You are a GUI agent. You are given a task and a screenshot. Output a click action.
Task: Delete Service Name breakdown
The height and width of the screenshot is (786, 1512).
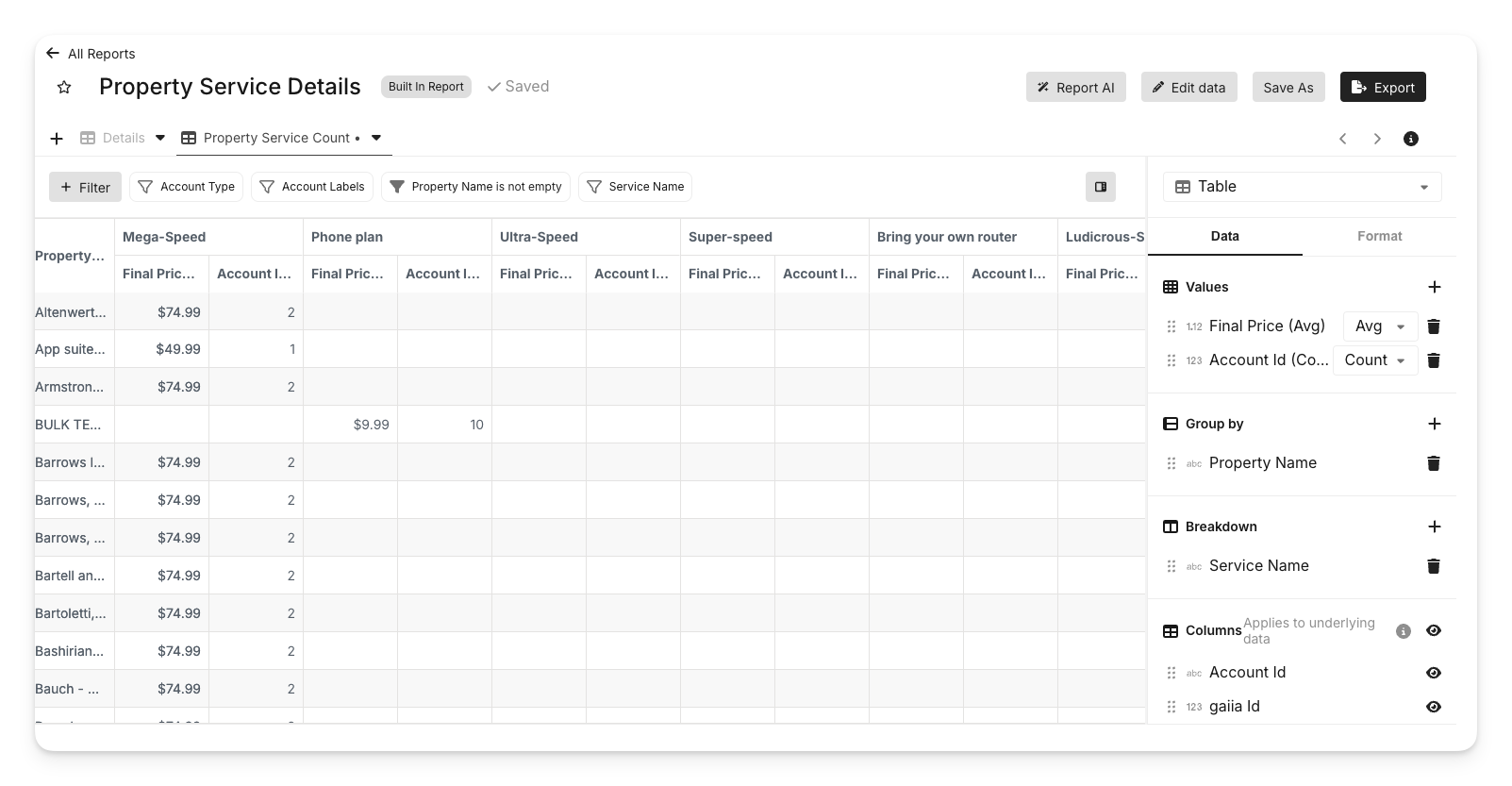[1433, 566]
